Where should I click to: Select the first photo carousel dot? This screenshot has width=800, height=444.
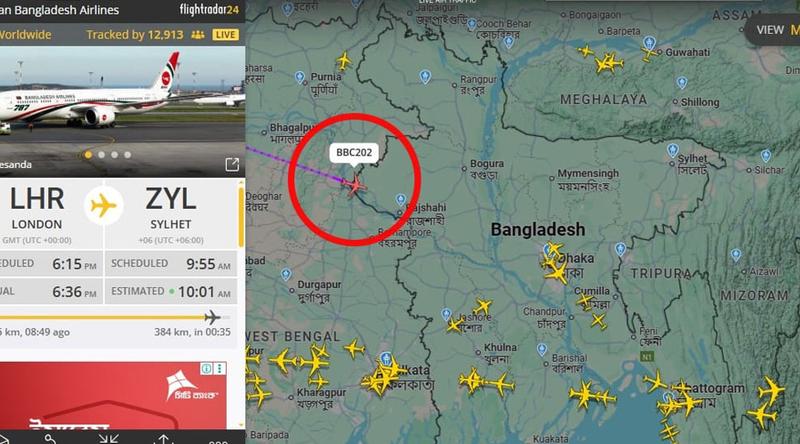click(88, 155)
